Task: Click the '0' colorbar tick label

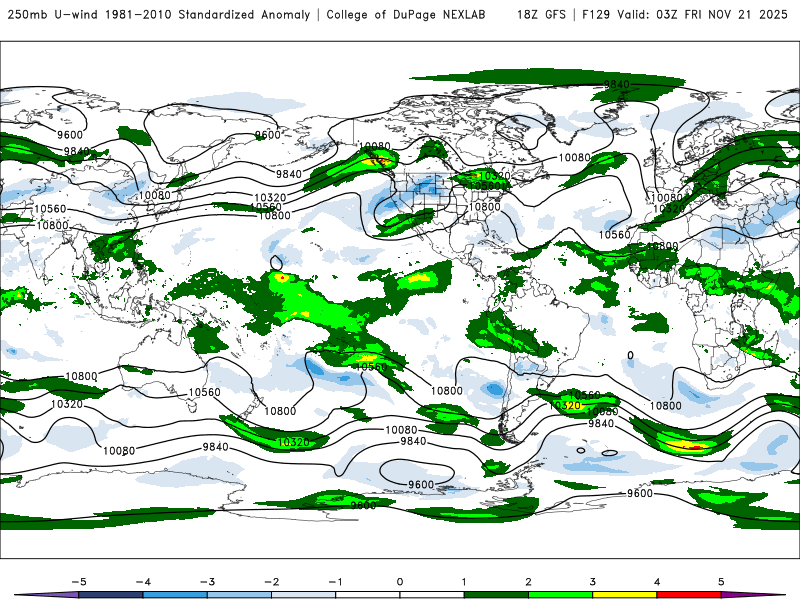Action: pos(400,582)
